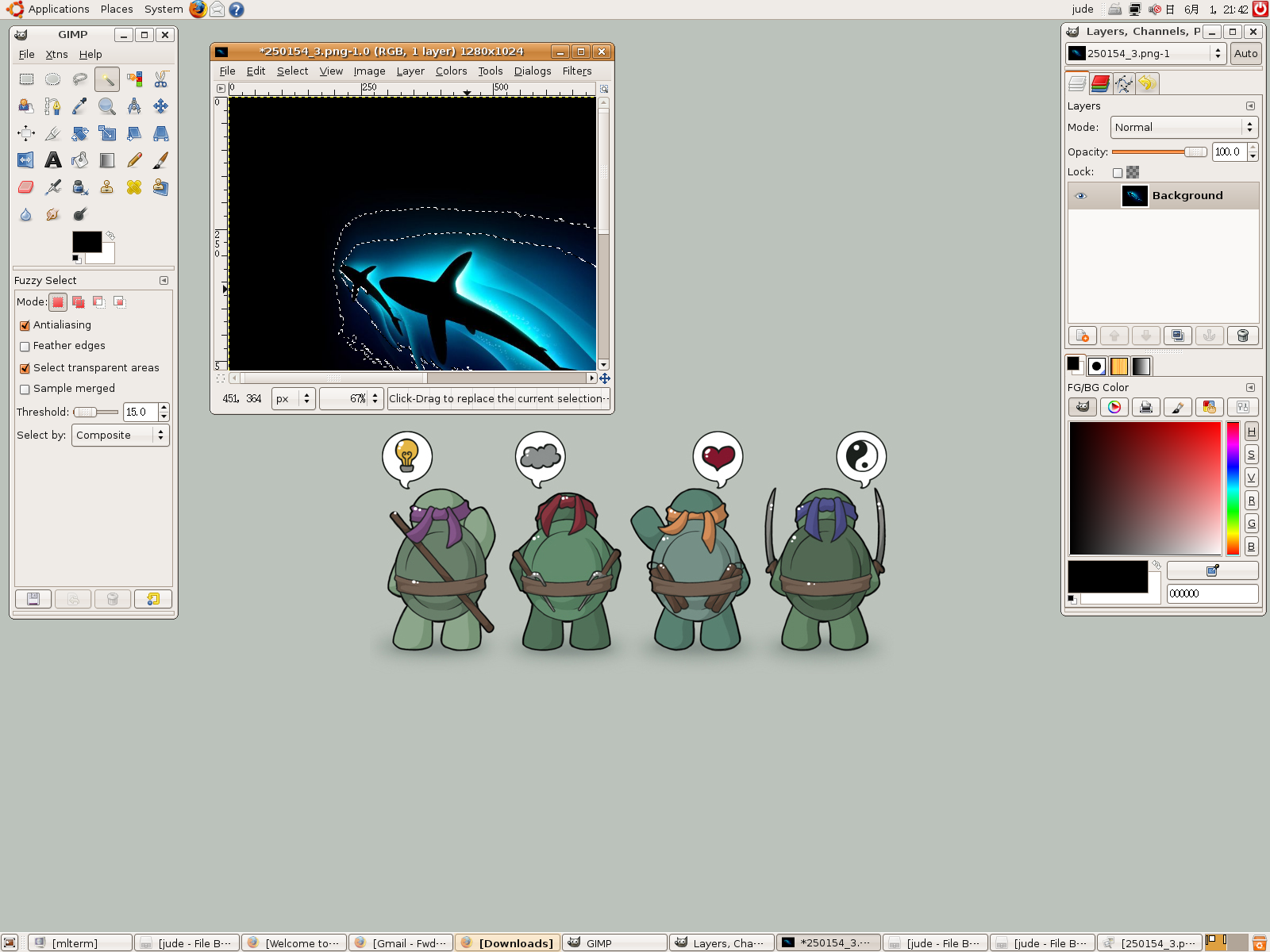The width and height of the screenshot is (1270, 952).
Task: Select the Free Select lasso tool
Action: [x=80, y=79]
